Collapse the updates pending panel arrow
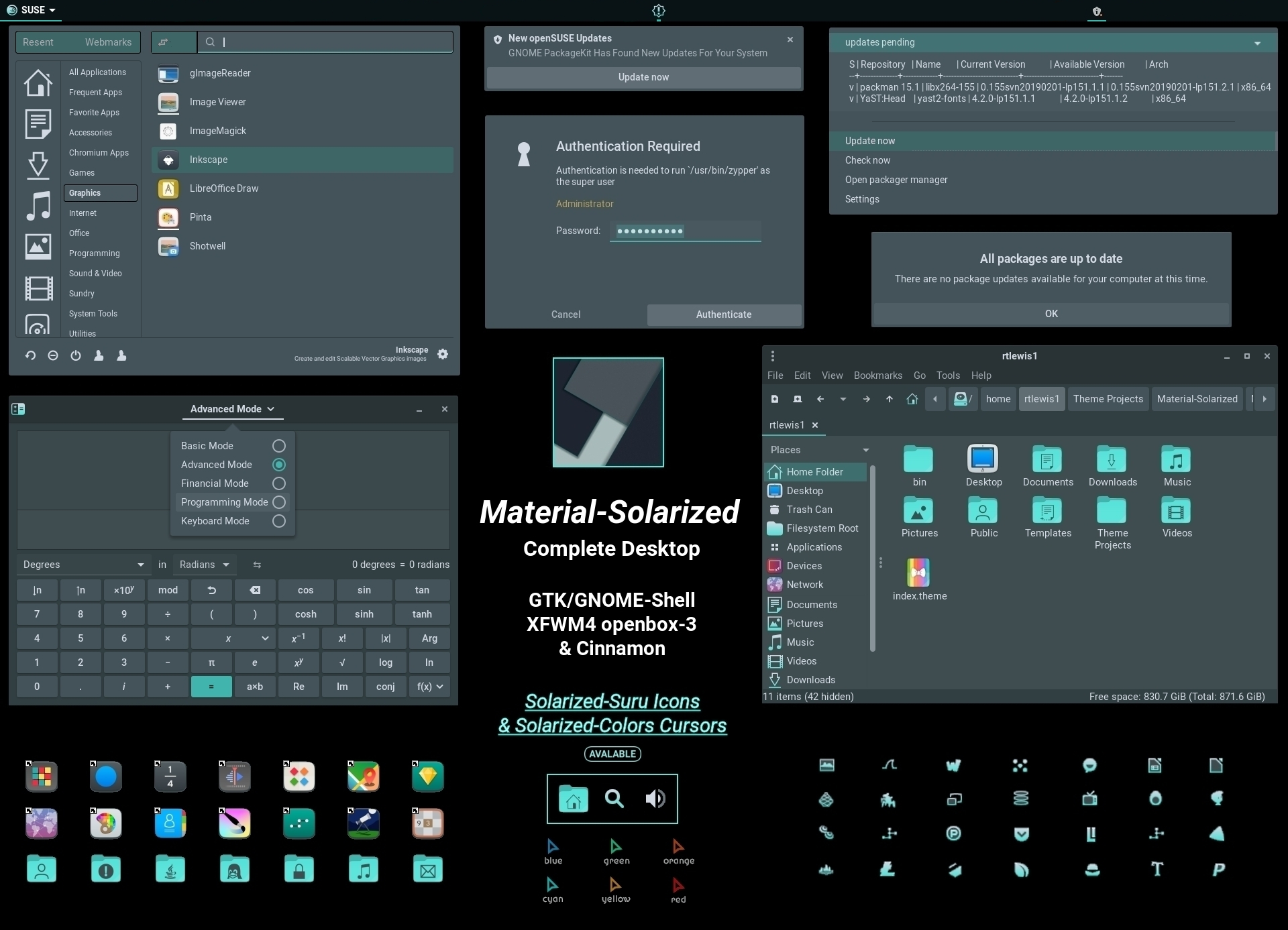1288x930 pixels. point(1257,43)
